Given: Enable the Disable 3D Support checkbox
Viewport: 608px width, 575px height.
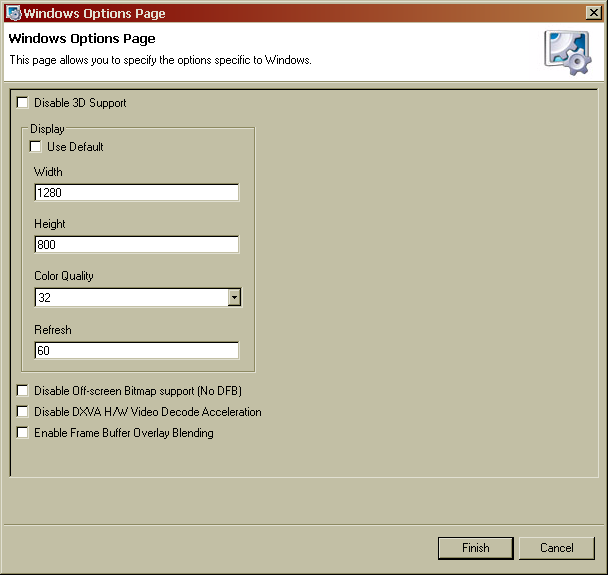Looking at the screenshot, I should [22, 103].
